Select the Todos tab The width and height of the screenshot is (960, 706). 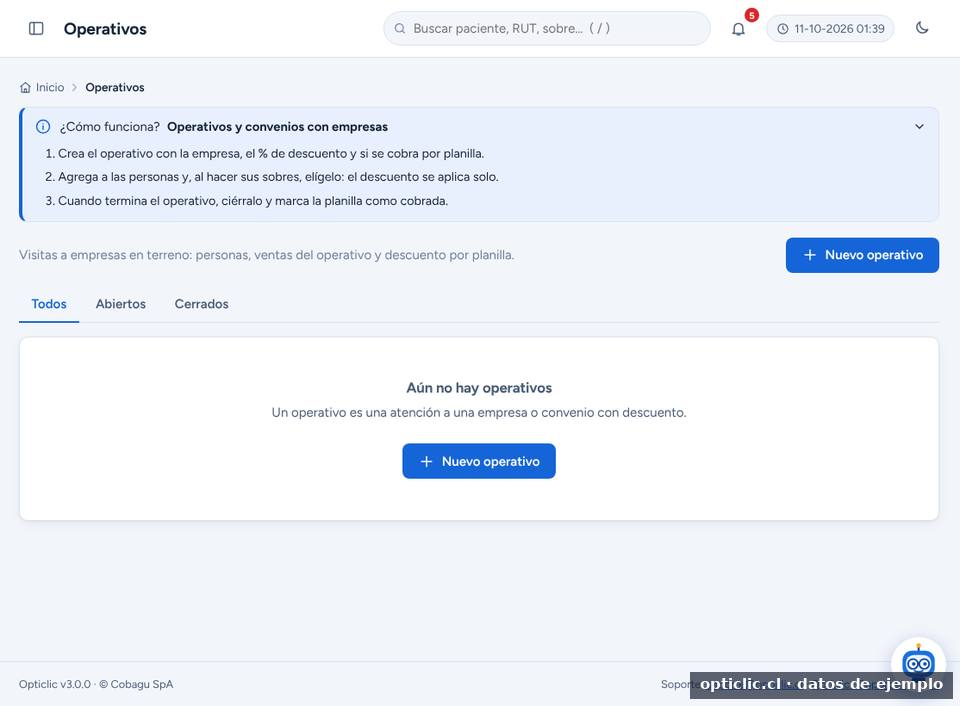[49, 304]
